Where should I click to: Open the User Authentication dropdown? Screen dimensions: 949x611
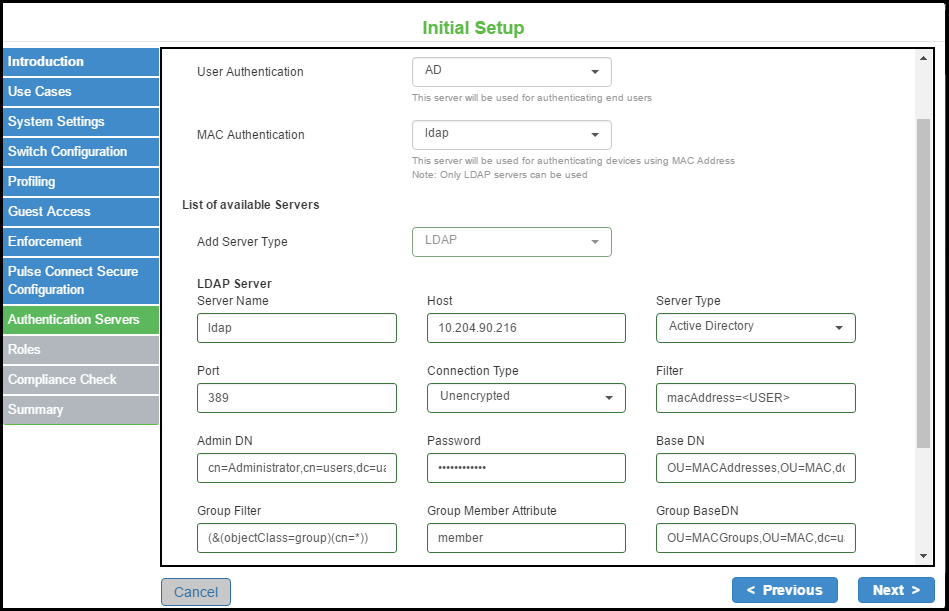[511, 72]
